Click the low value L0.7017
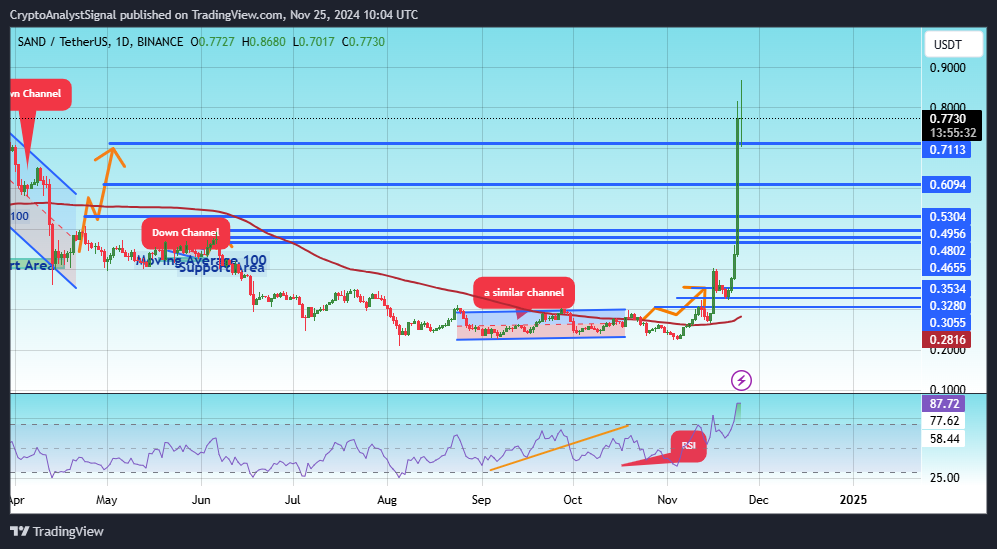 pyautogui.click(x=313, y=42)
